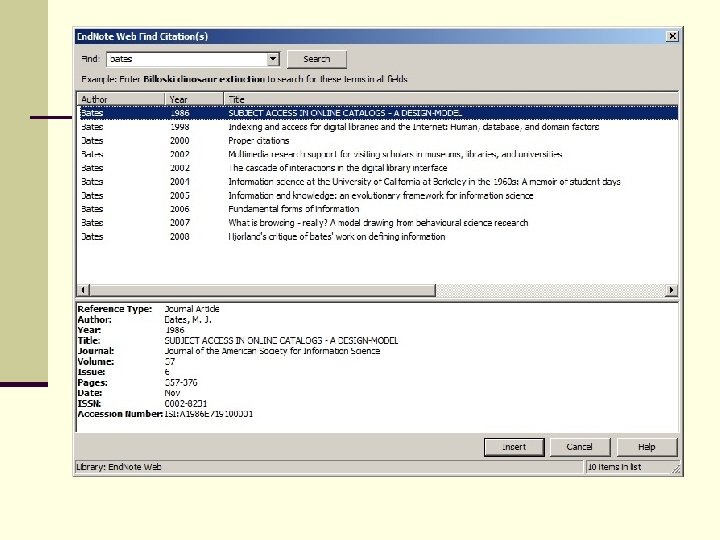Viewport: 720px width, 540px height.
Task: Select the What is browsing 2007 row
Action: point(377,223)
